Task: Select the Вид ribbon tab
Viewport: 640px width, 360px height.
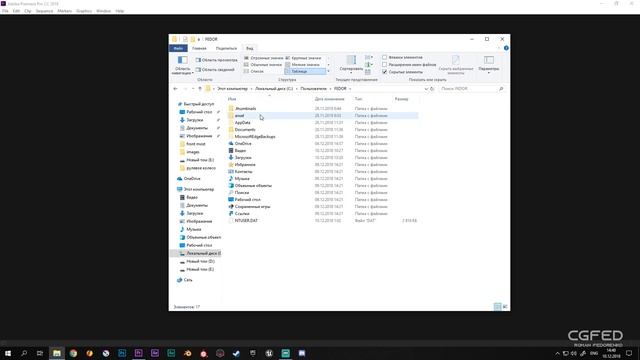Action: [249, 48]
